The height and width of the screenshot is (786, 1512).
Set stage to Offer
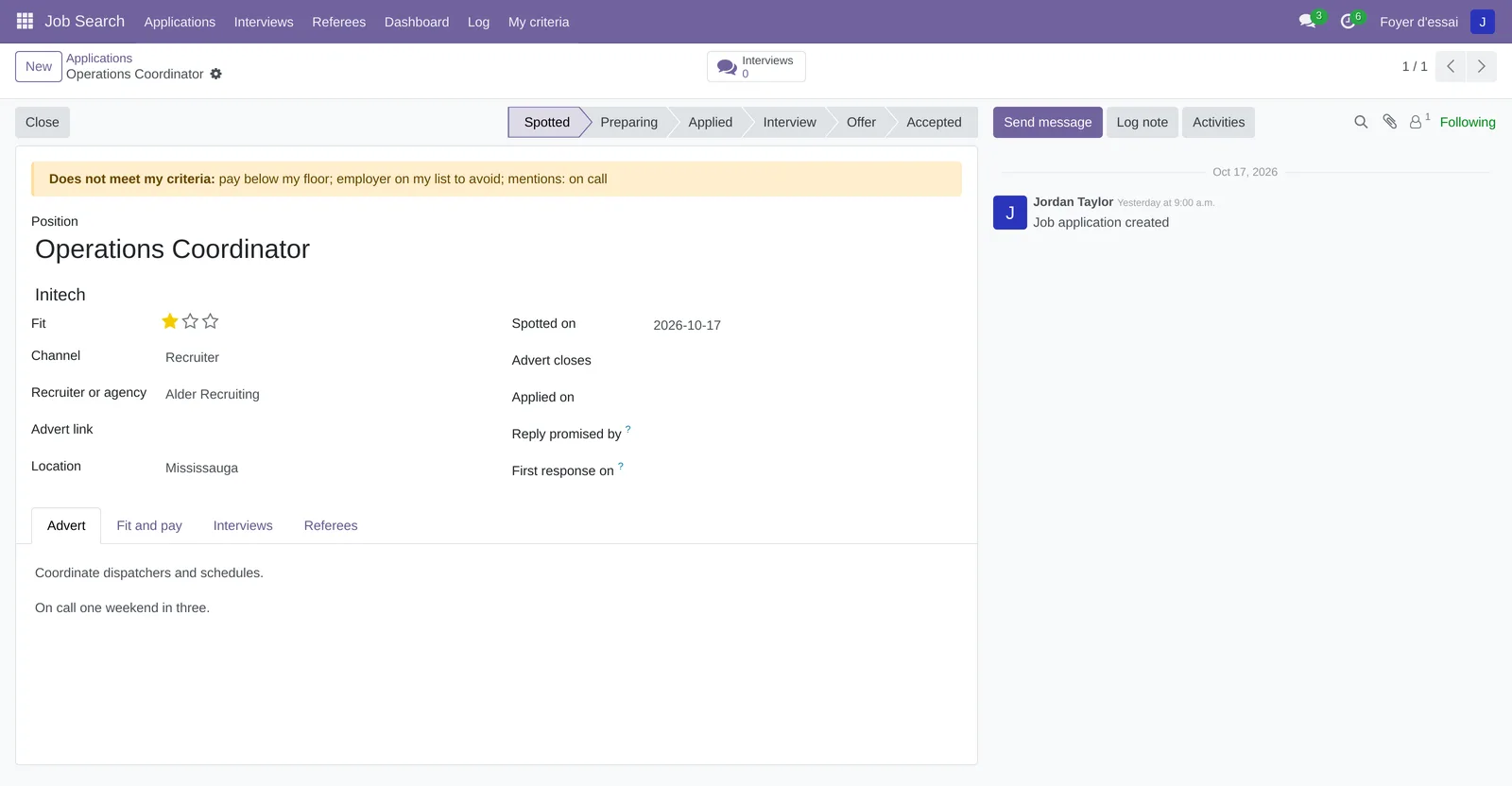(x=861, y=122)
